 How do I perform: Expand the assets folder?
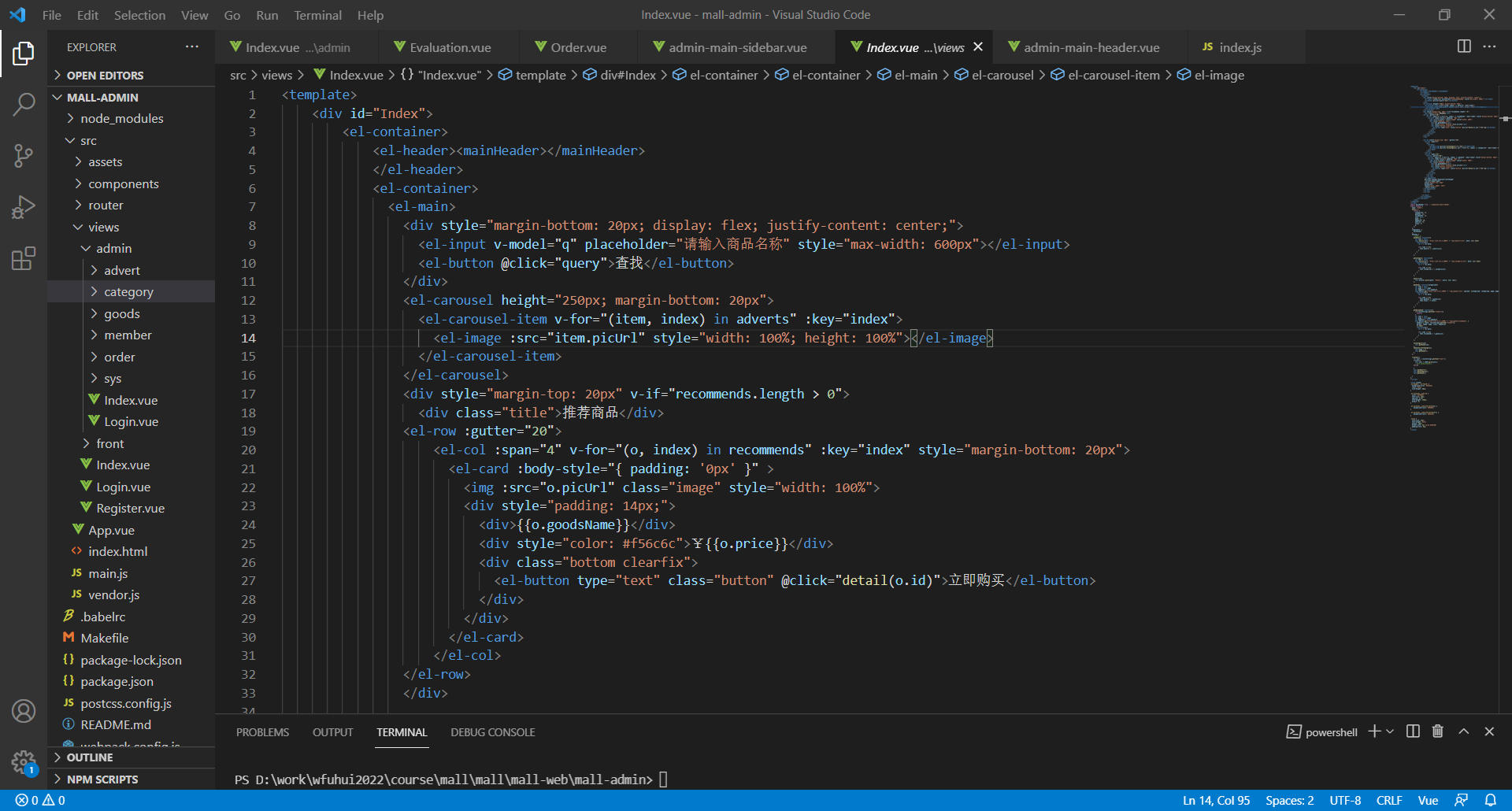point(131,161)
